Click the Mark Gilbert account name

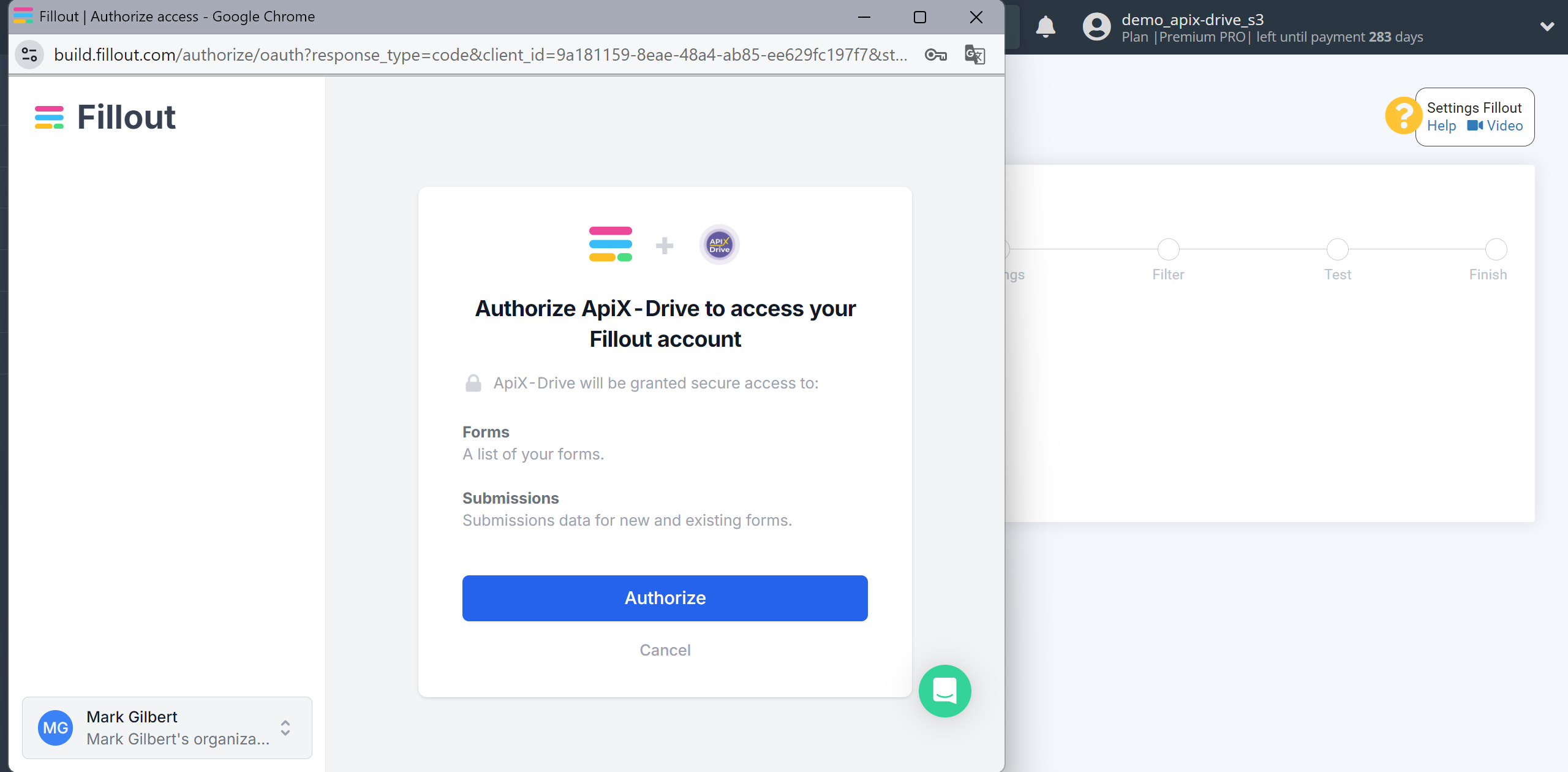(132, 717)
